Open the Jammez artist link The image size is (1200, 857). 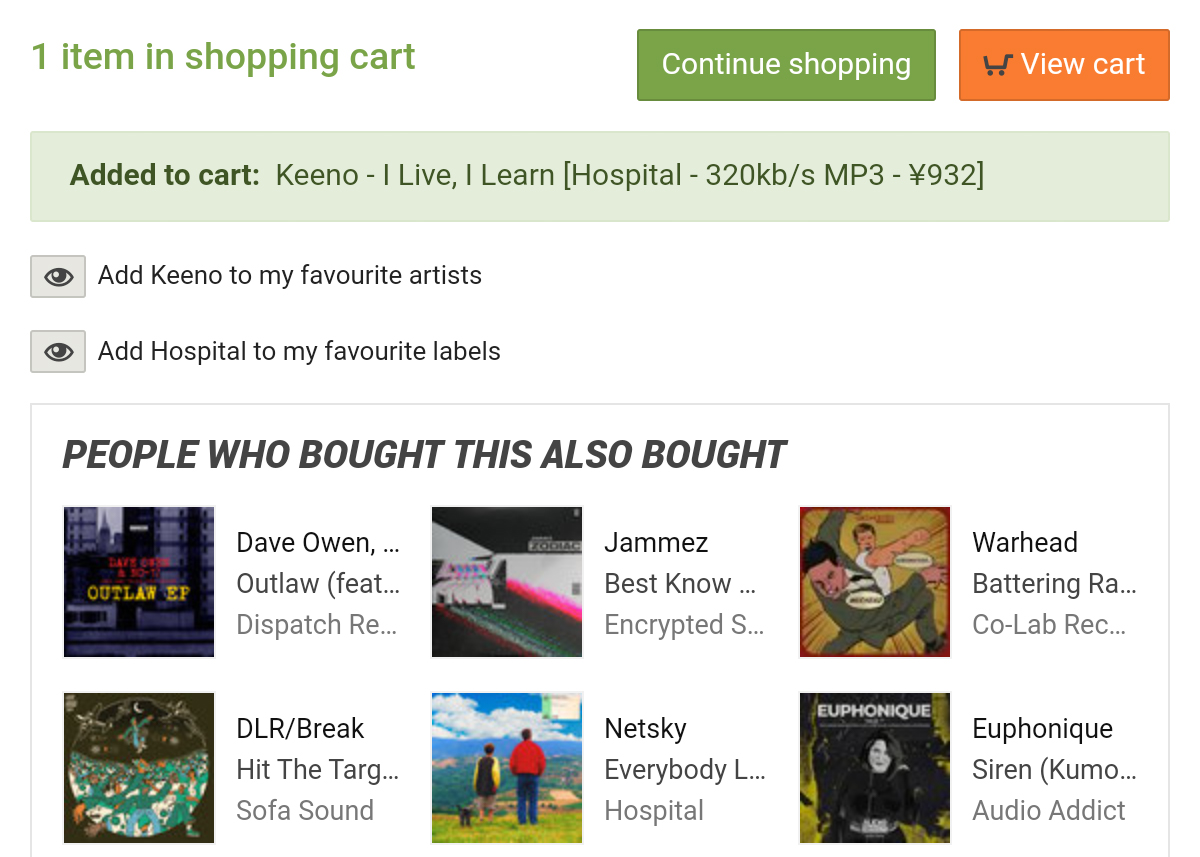[x=656, y=543]
